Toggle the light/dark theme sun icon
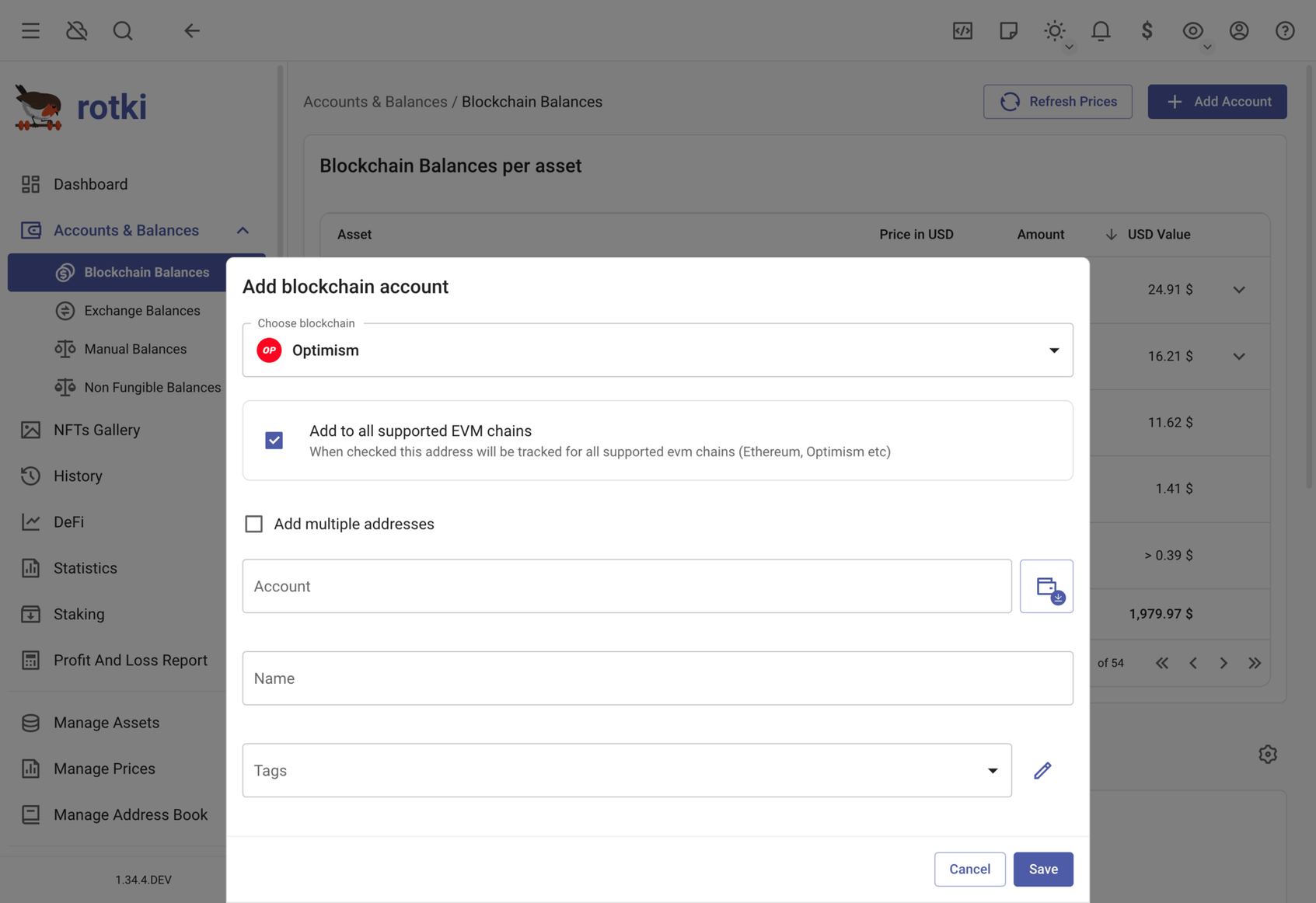 [x=1055, y=30]
